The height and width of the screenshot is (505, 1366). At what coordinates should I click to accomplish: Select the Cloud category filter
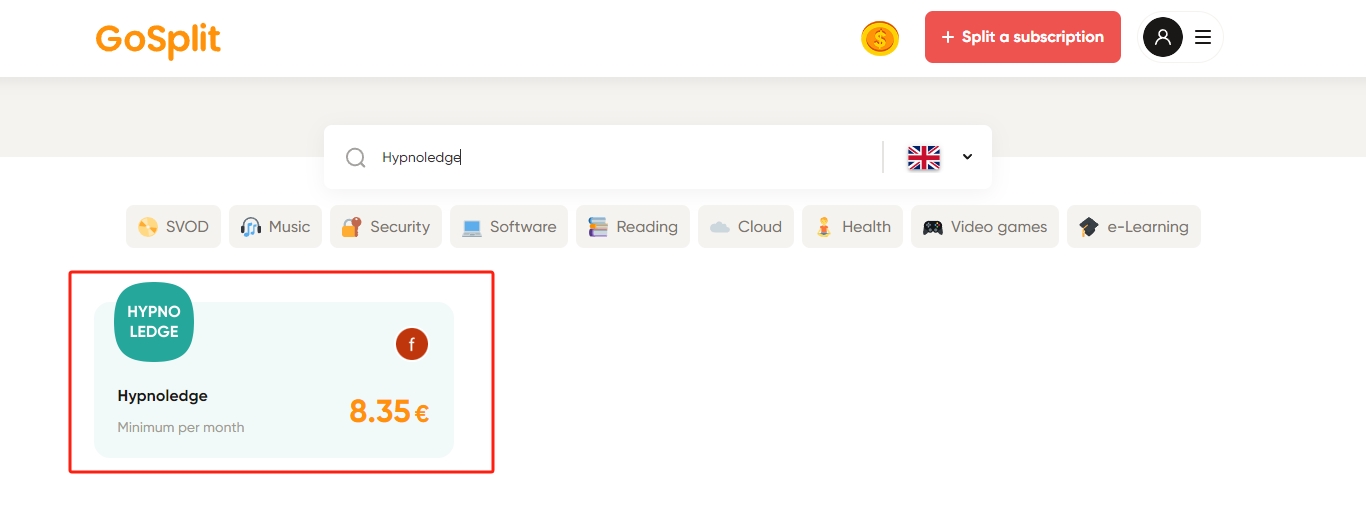tap(746, 227)
